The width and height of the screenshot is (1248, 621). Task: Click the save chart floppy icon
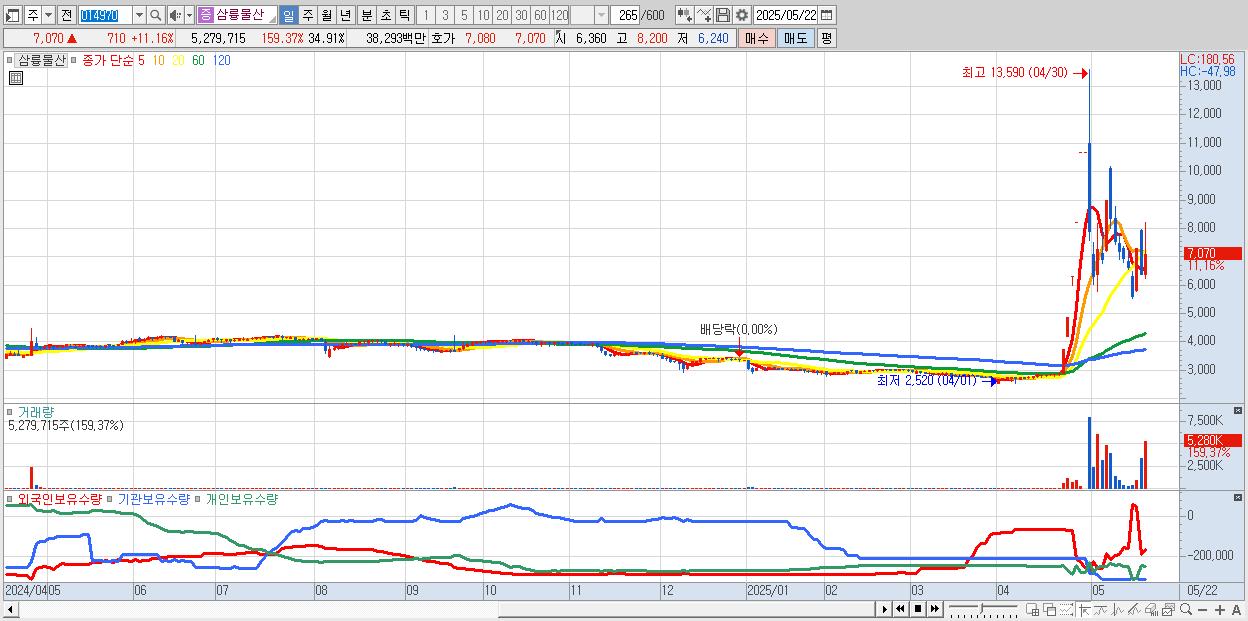coord(723,15)
